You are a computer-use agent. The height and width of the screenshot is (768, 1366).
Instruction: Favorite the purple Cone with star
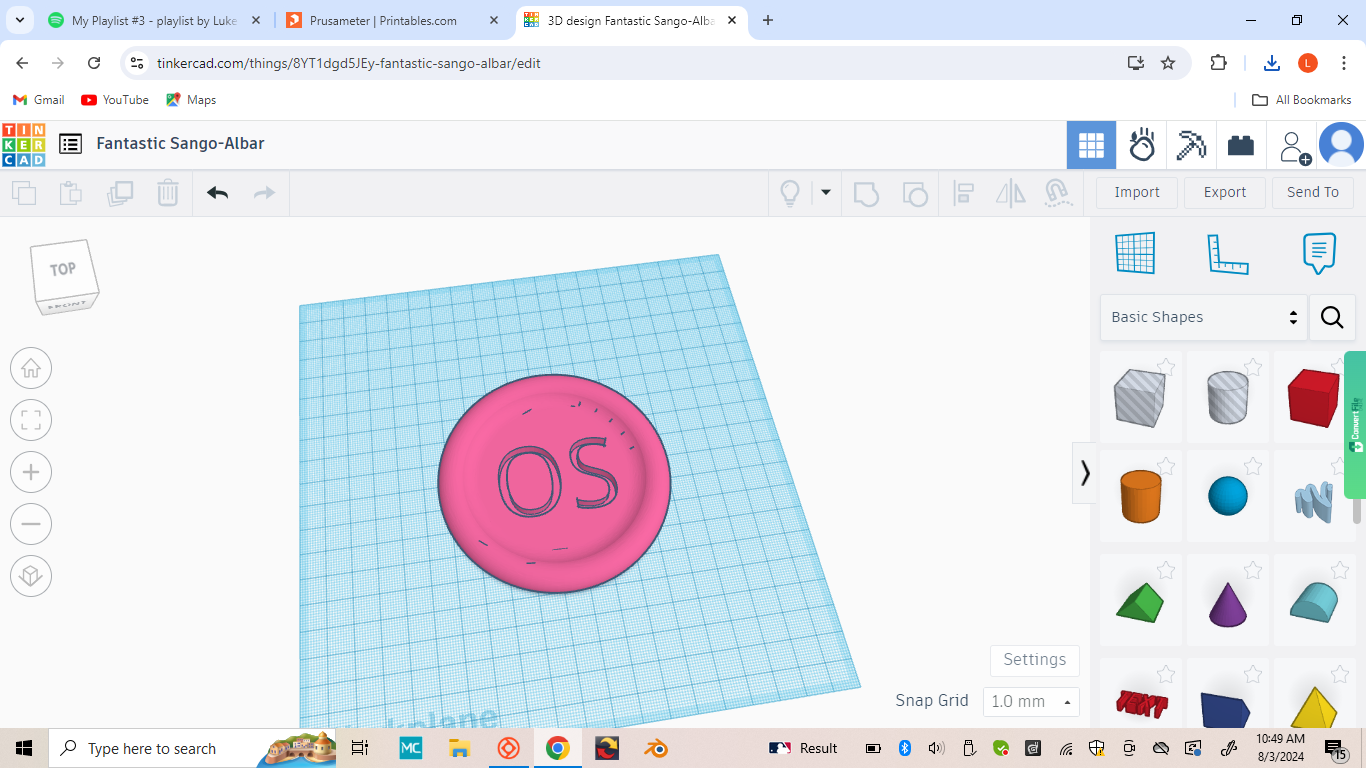1253,571
